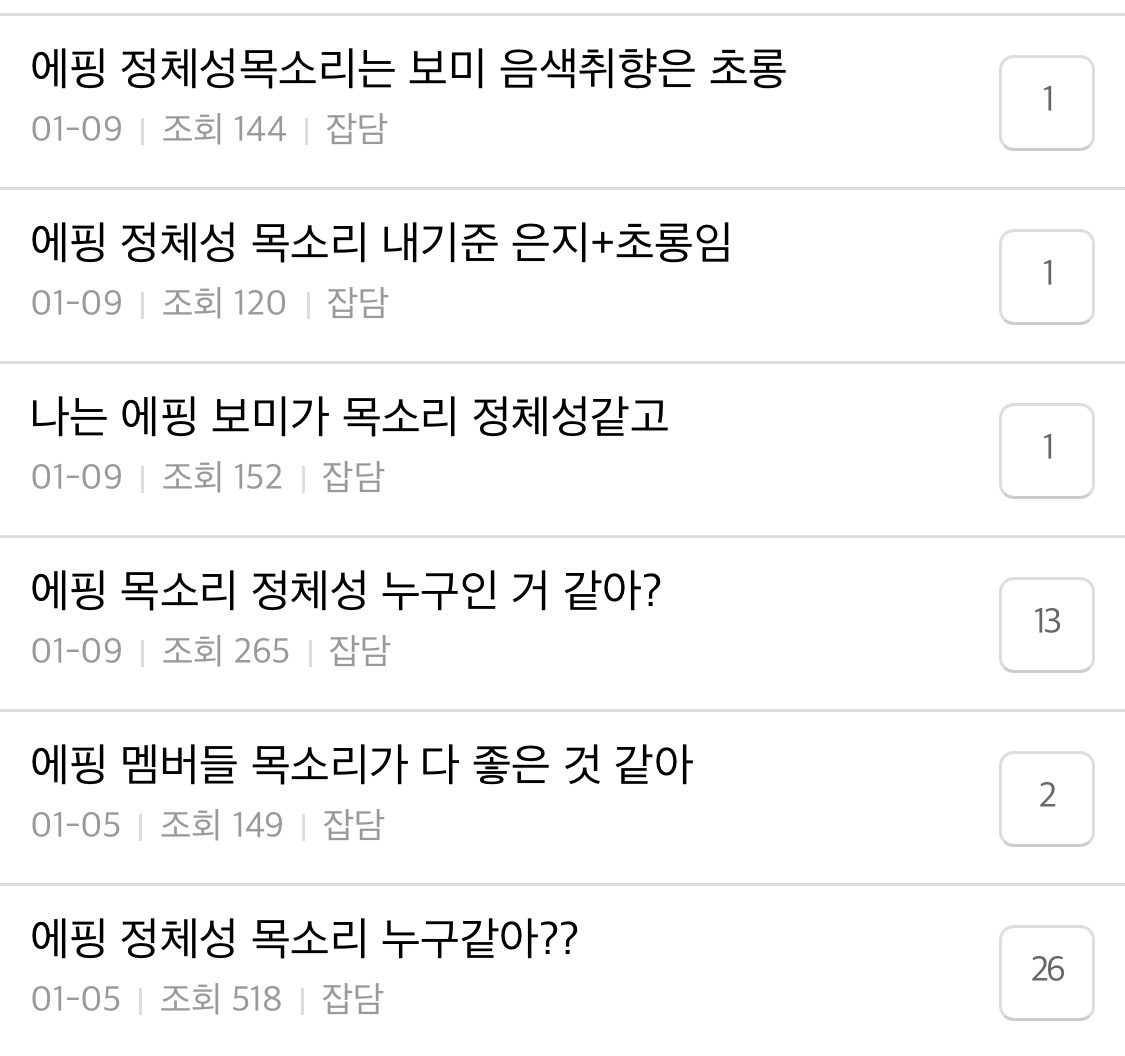1125x1056 pixels.
Task: Click comment count 1 on 보미 음색취향 post
Action: tap(1046, 102)
